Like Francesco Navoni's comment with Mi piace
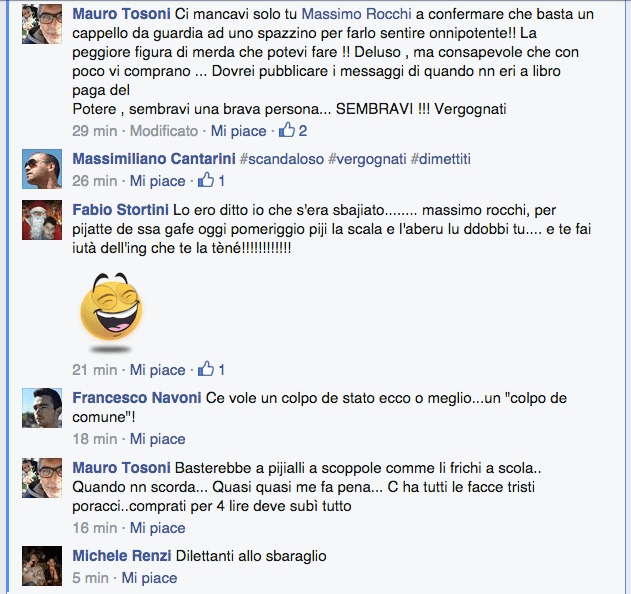Image resolution: width=631 pixels, height=594 pixels. coord(157,439)
